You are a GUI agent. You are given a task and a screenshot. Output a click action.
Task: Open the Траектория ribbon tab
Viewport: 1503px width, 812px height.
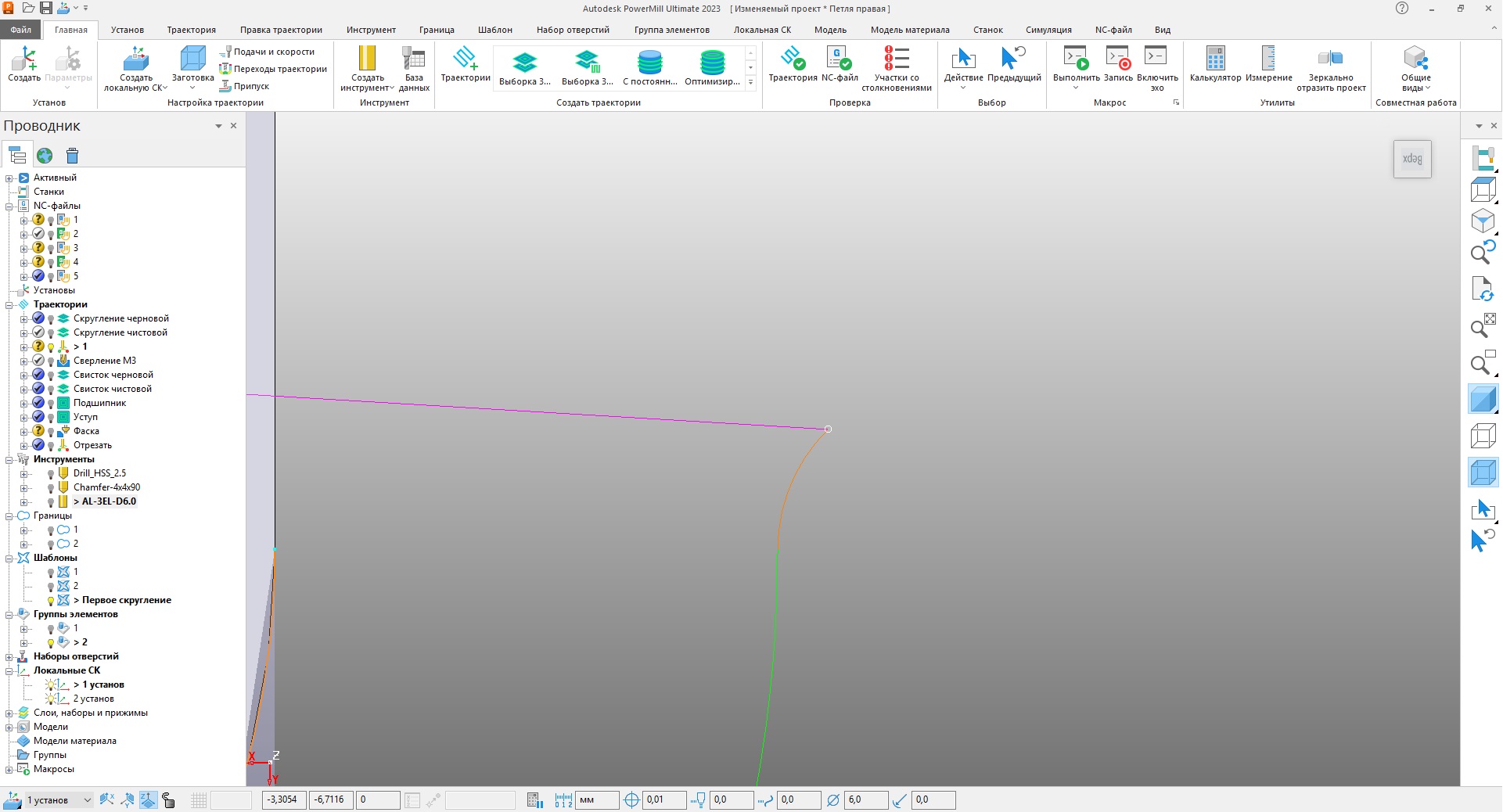(191, 30)
